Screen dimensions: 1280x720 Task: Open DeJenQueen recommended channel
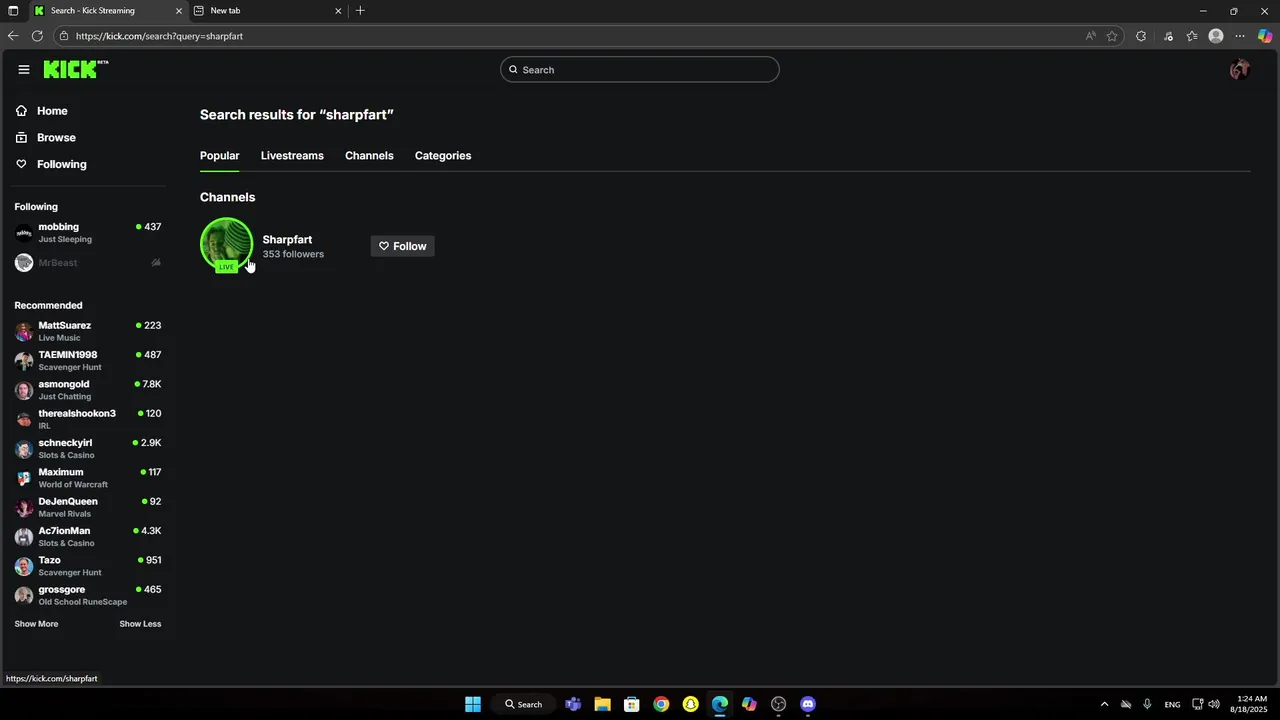coord(88,507)
